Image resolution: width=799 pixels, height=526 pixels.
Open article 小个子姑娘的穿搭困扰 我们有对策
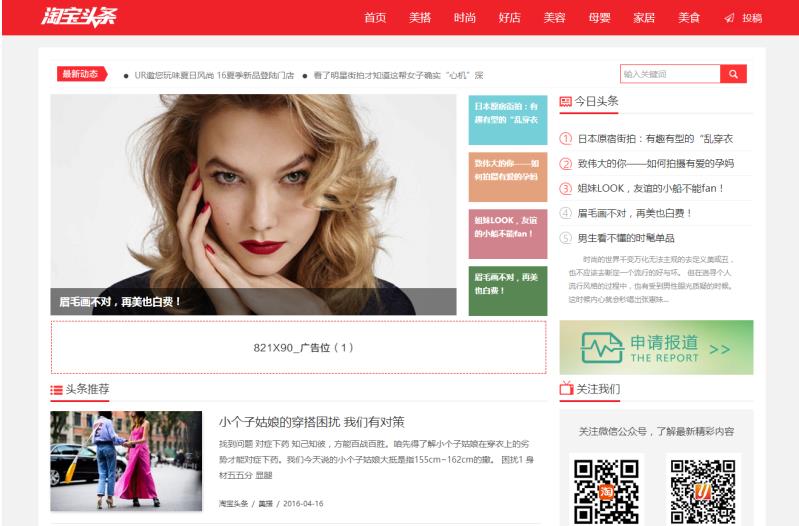(312, 422)
